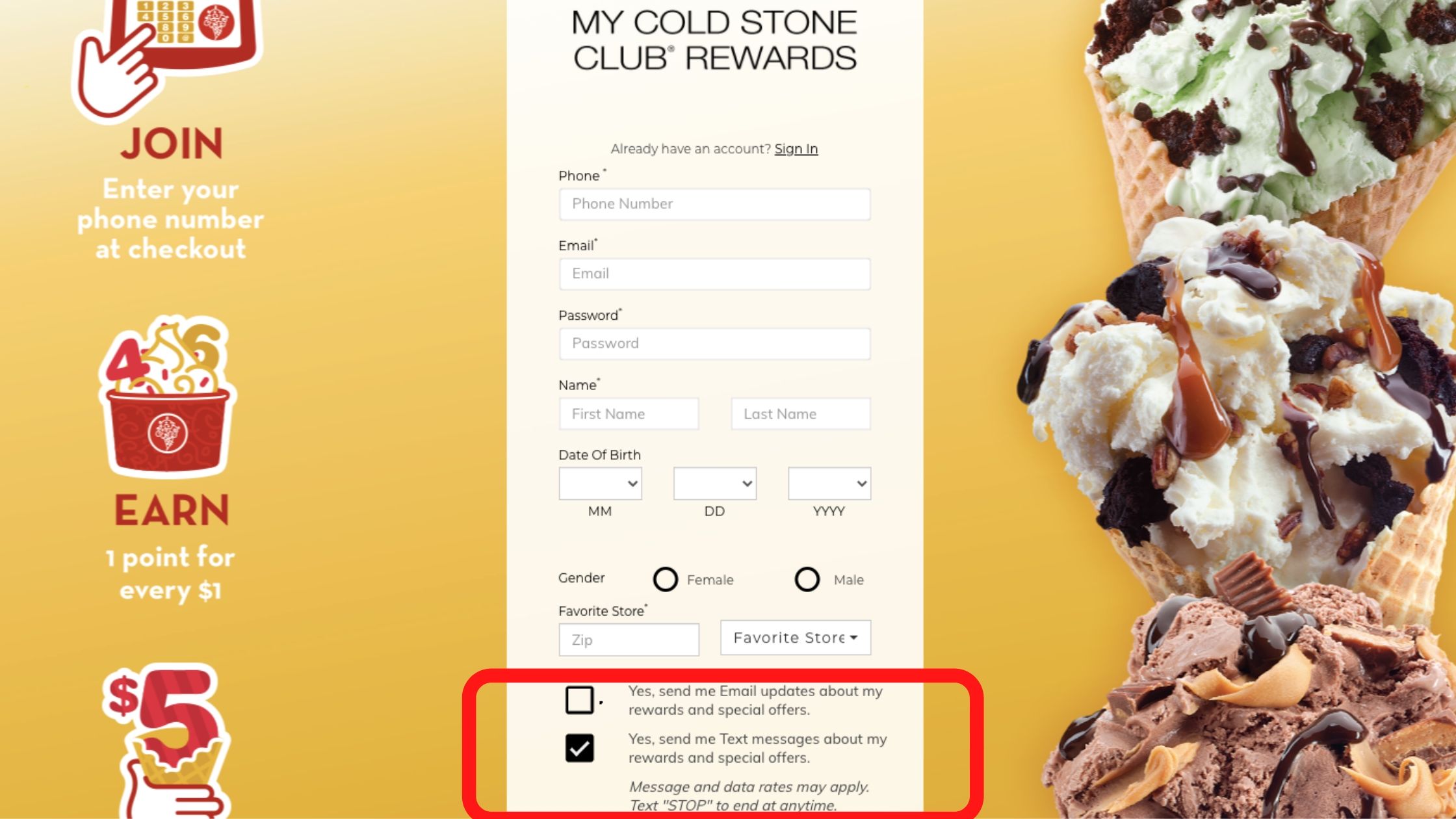Viewport: 1456px width, 819px height.
Task: Follow the Sign In link
Action: 796,149
